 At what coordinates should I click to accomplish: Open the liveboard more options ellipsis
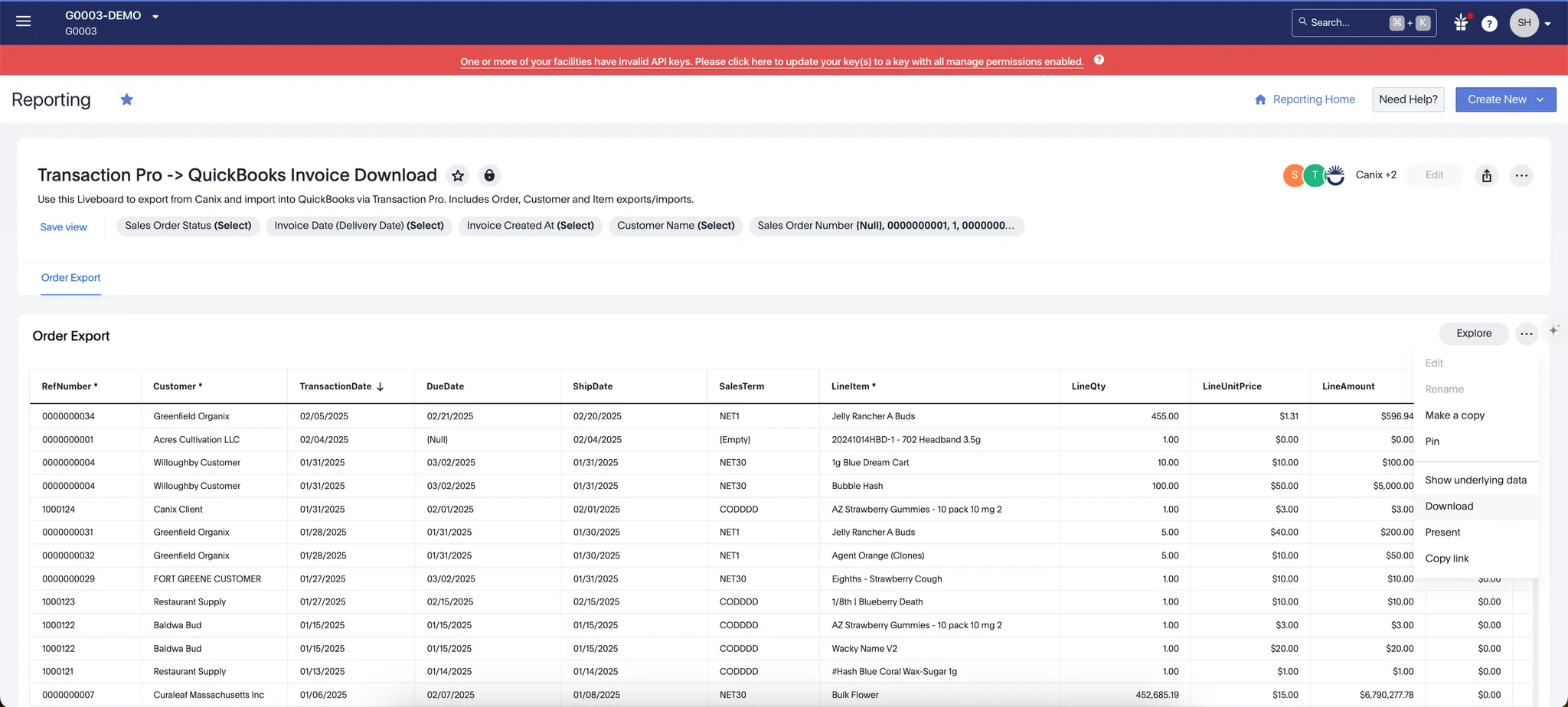click(1521, 175)
